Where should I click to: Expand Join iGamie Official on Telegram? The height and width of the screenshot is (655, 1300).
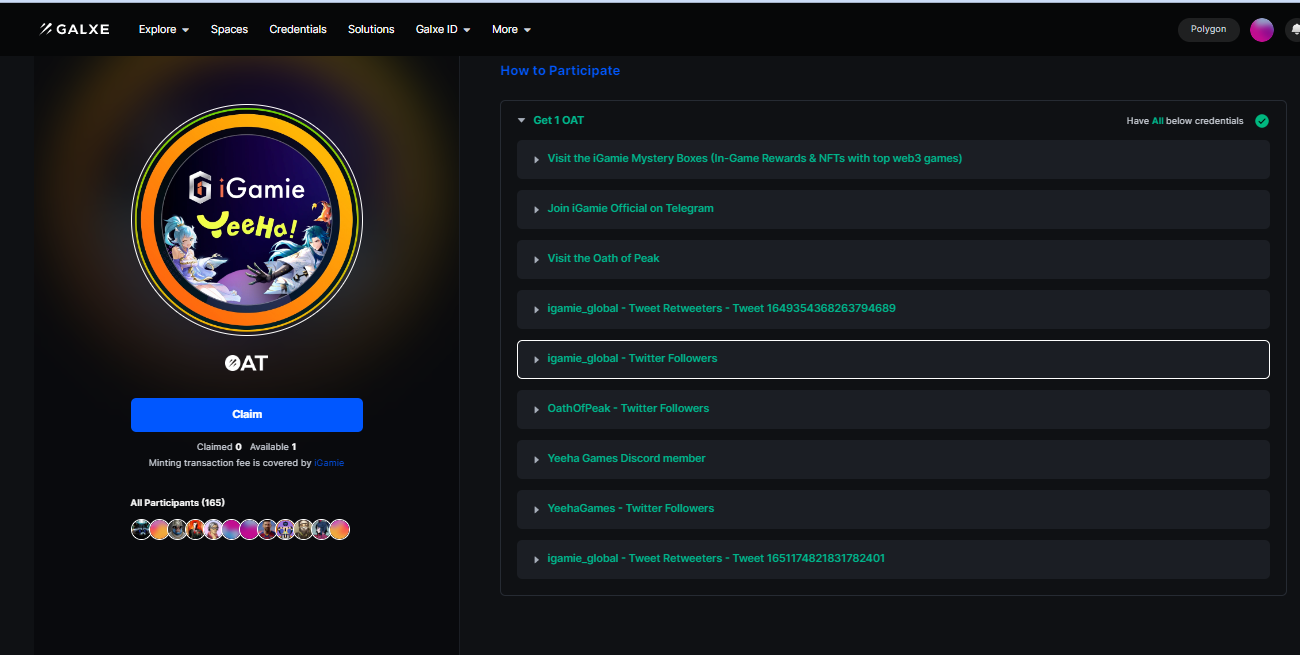pos(893,209)
